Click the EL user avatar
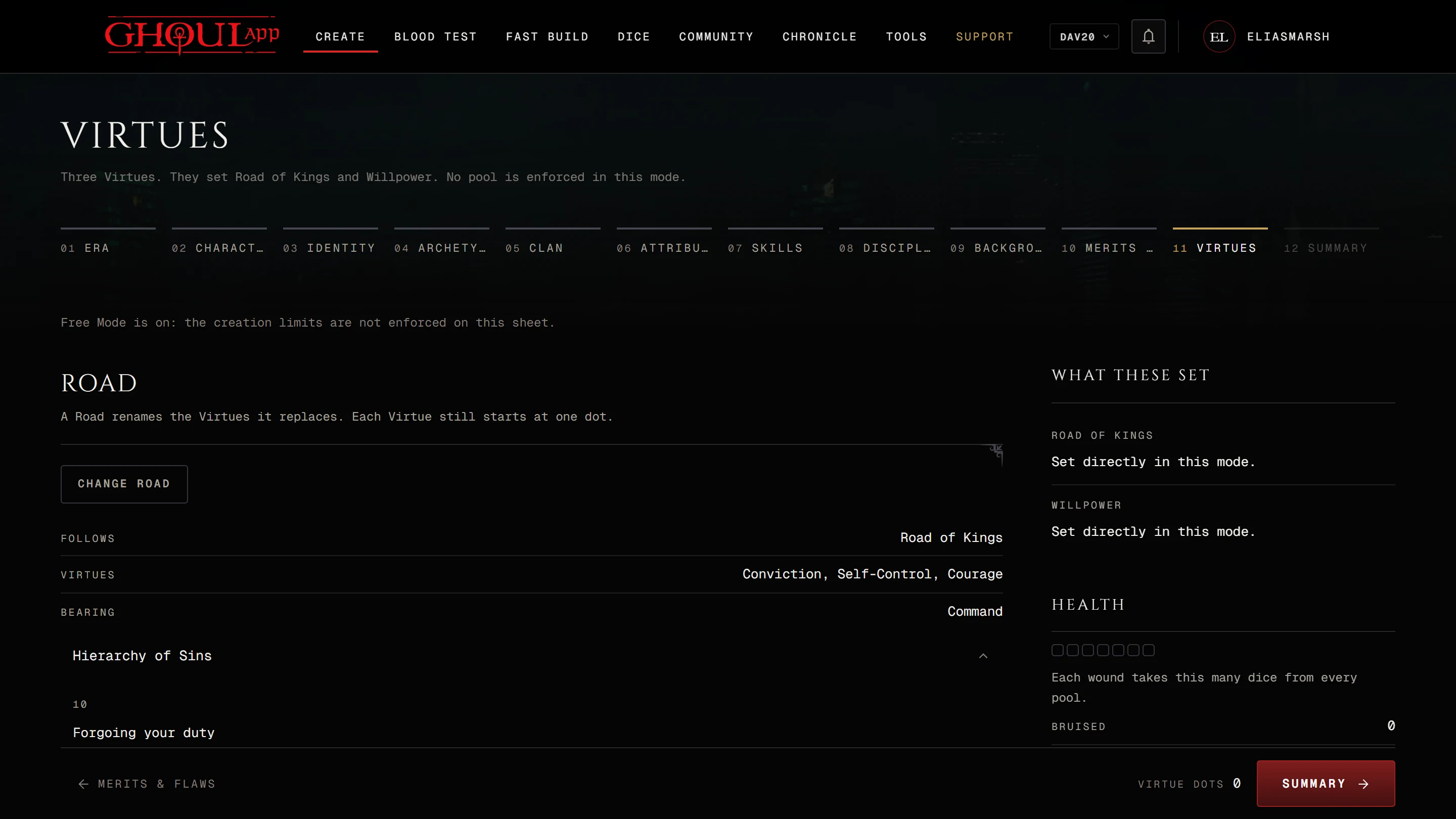The width and height of the screenshot is (1456, 819). tap(1218, 37)
